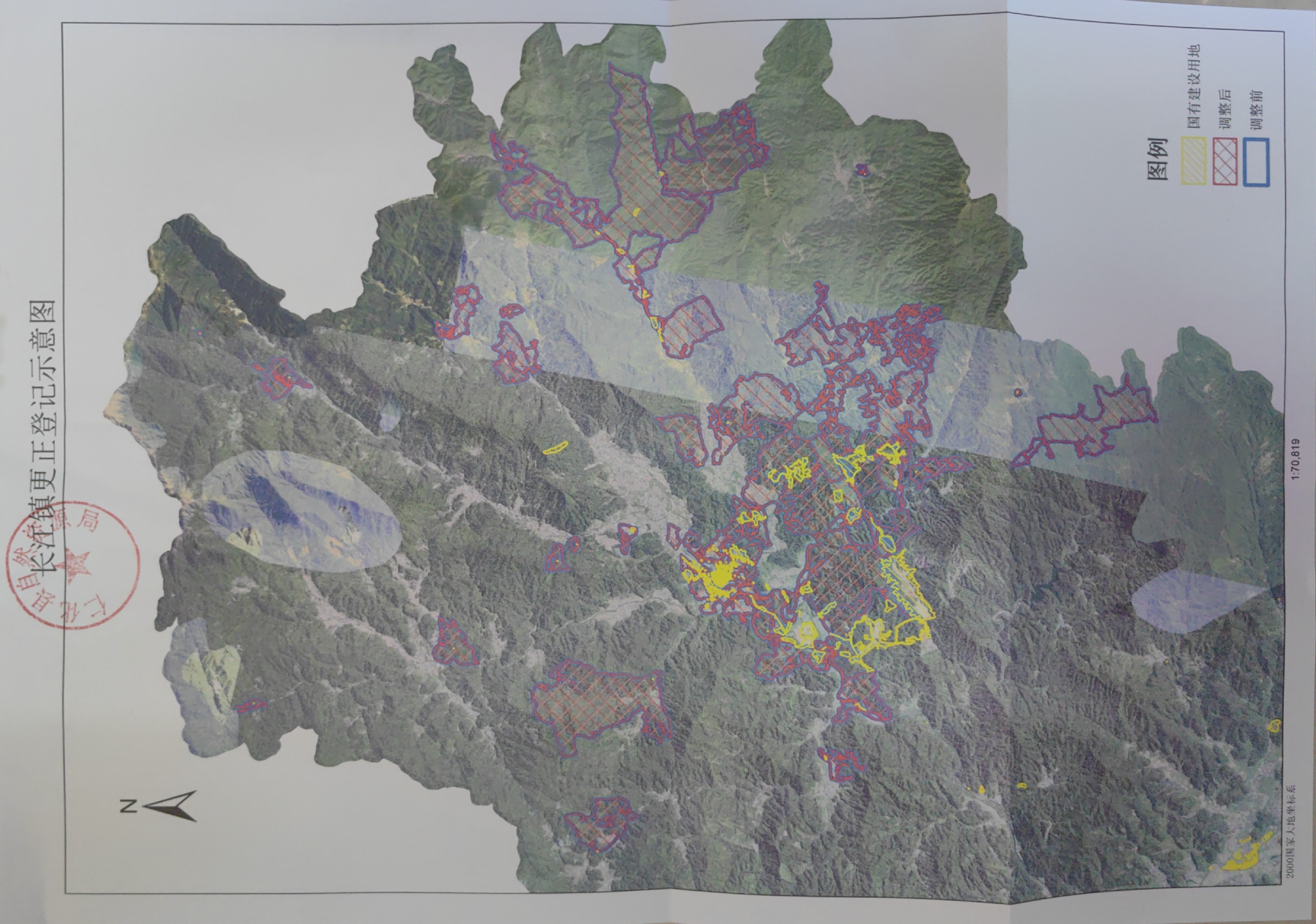Viewport: 1316px width, 924px height.
Task: Click the letter N beside the north arrow
Action: tap(128, 807)
